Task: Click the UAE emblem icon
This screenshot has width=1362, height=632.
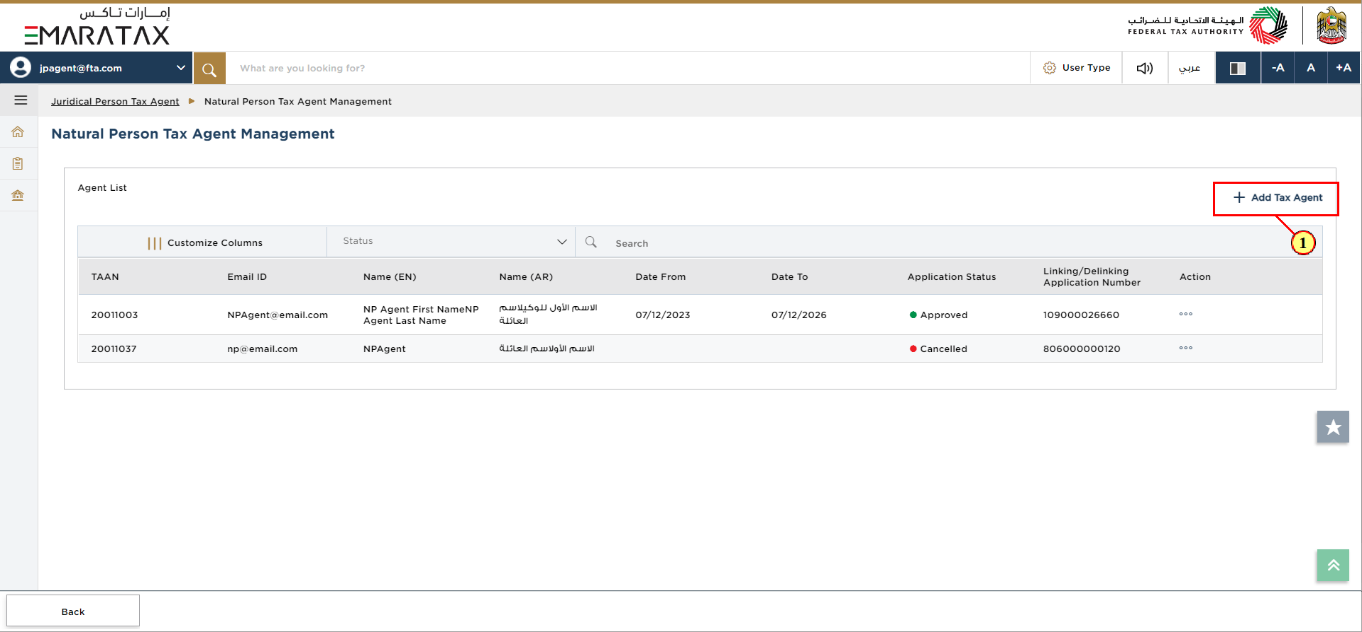Action: [1332, 26]
